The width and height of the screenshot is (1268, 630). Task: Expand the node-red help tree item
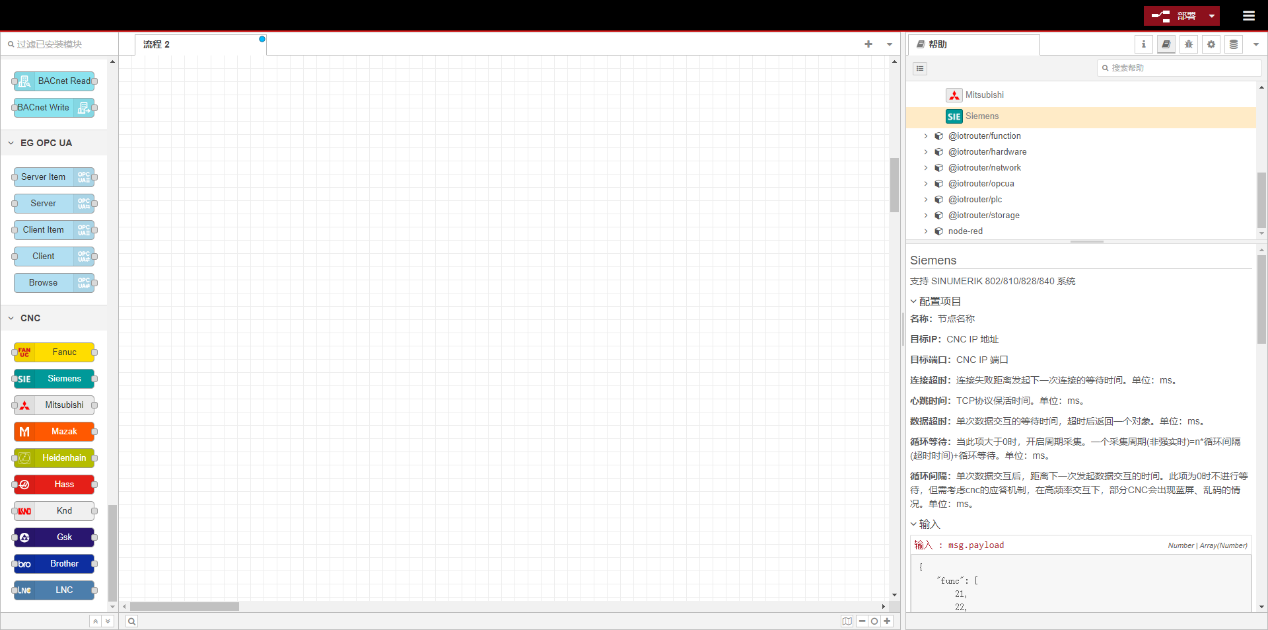pyautogui.click(x=926, y=231)
